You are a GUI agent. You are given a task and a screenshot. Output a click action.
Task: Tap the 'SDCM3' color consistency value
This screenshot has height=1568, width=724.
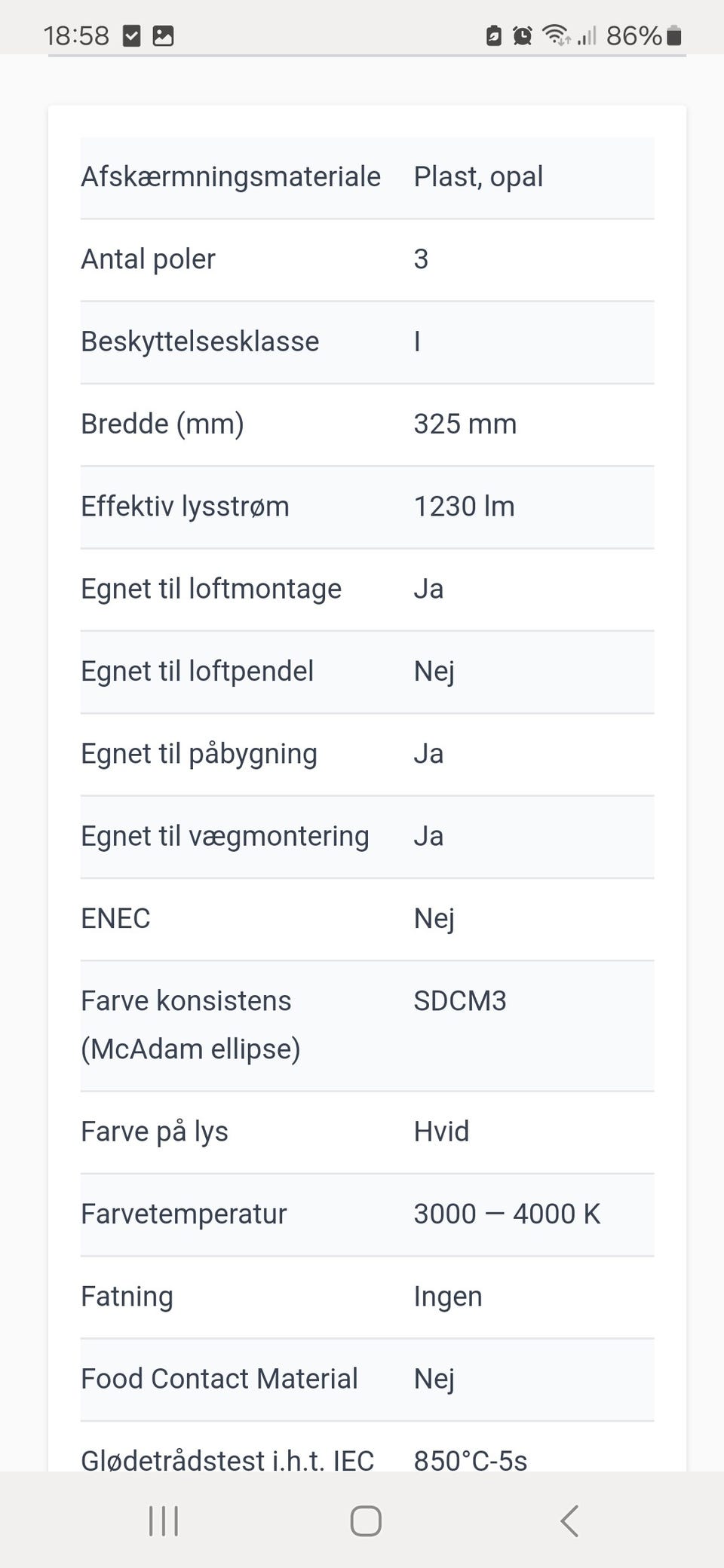click(460, 1000)
